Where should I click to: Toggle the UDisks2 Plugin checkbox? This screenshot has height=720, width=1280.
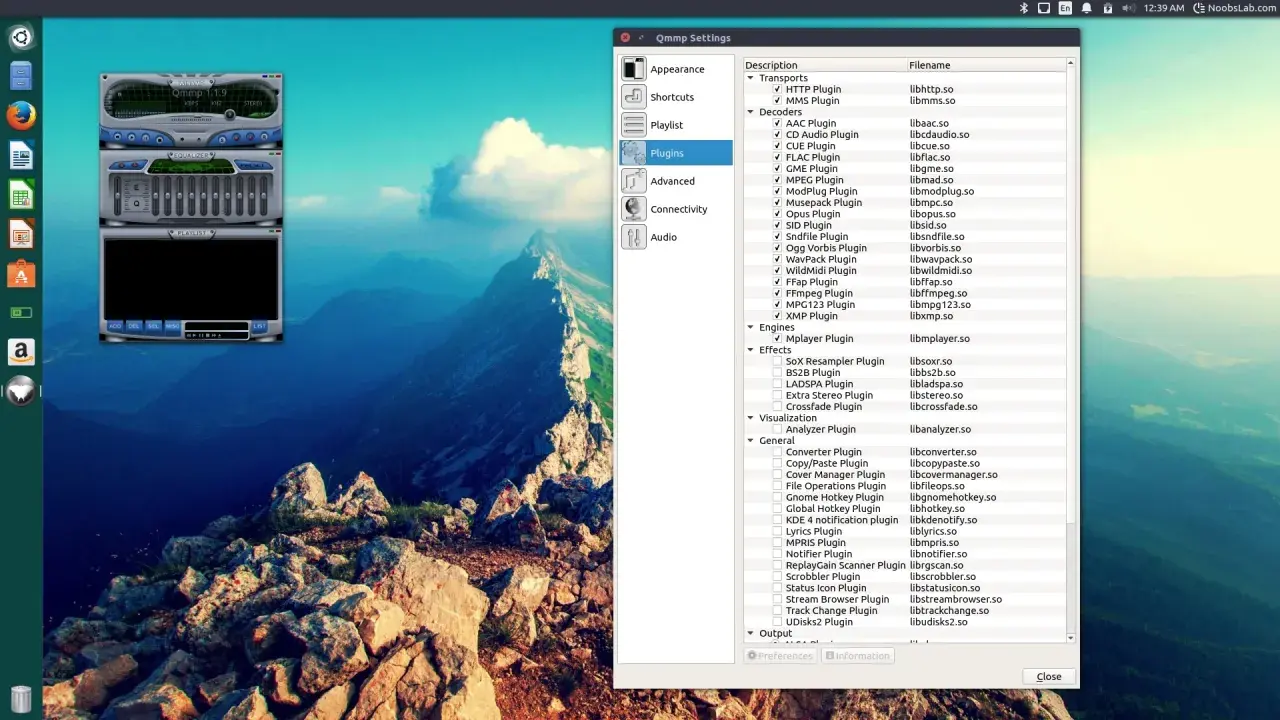[777, 622]
